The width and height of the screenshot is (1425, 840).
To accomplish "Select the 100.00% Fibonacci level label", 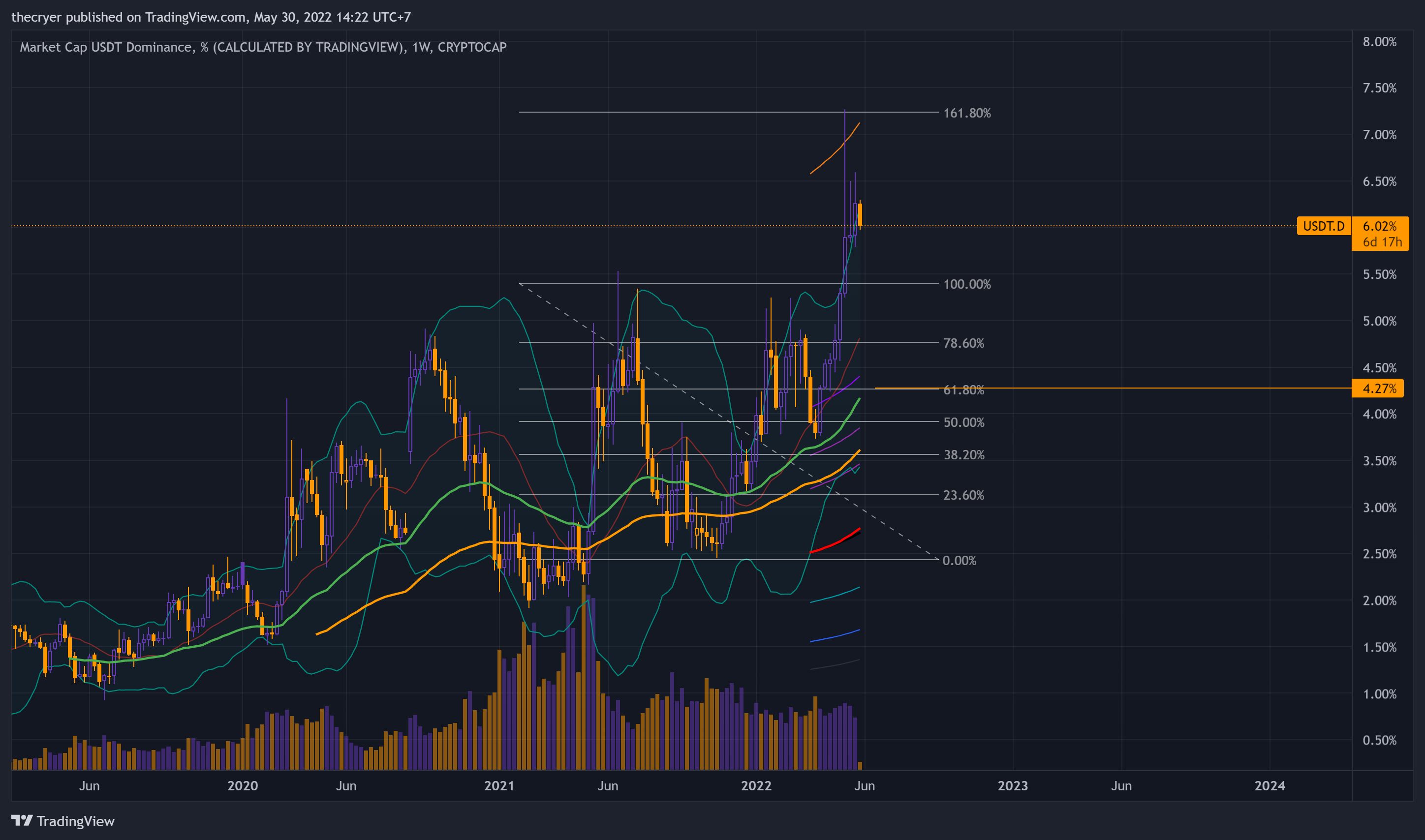I will pyautogui.click(x=967, y=284).
